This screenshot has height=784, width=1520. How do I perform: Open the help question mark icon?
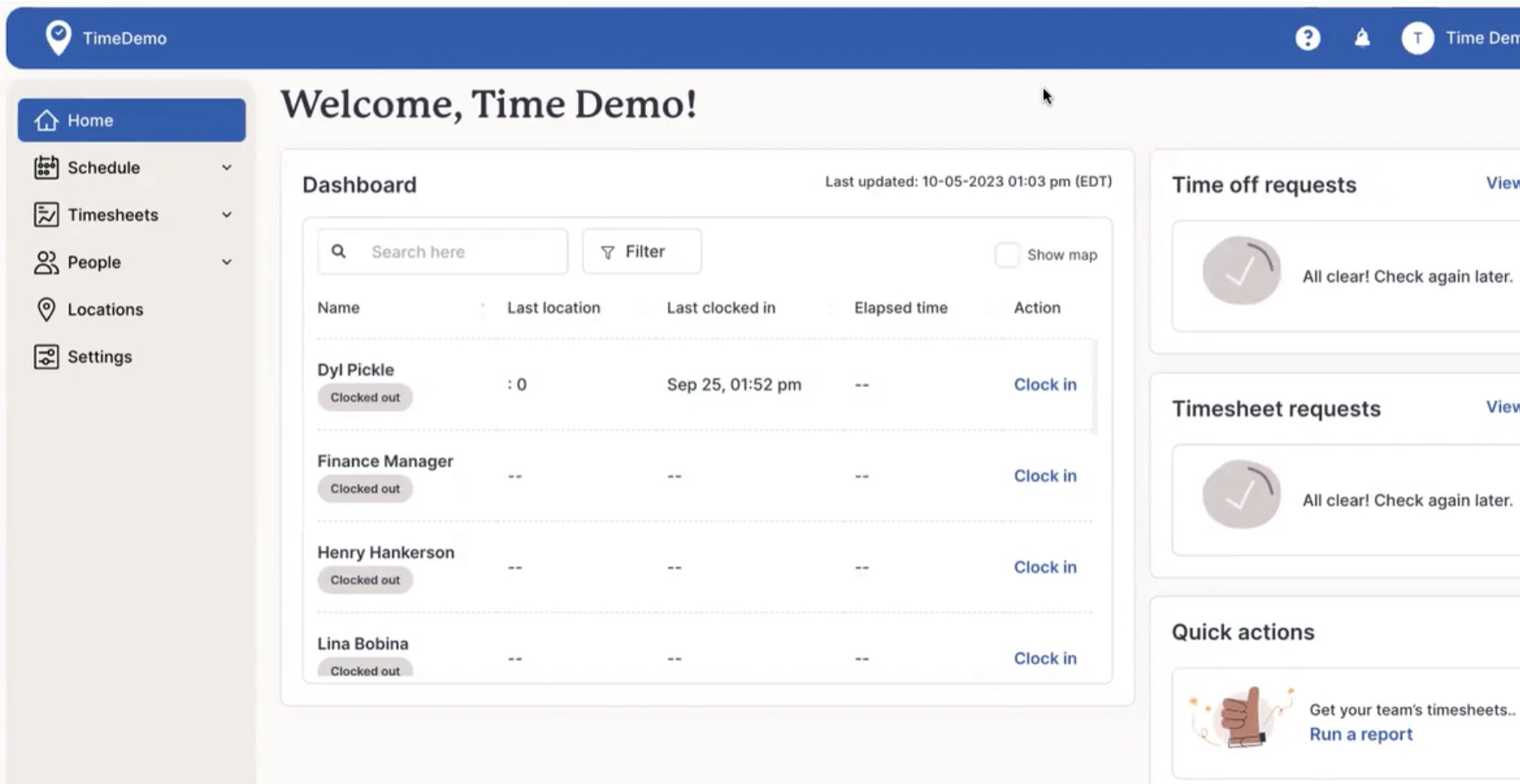[x=1308, y=37]
